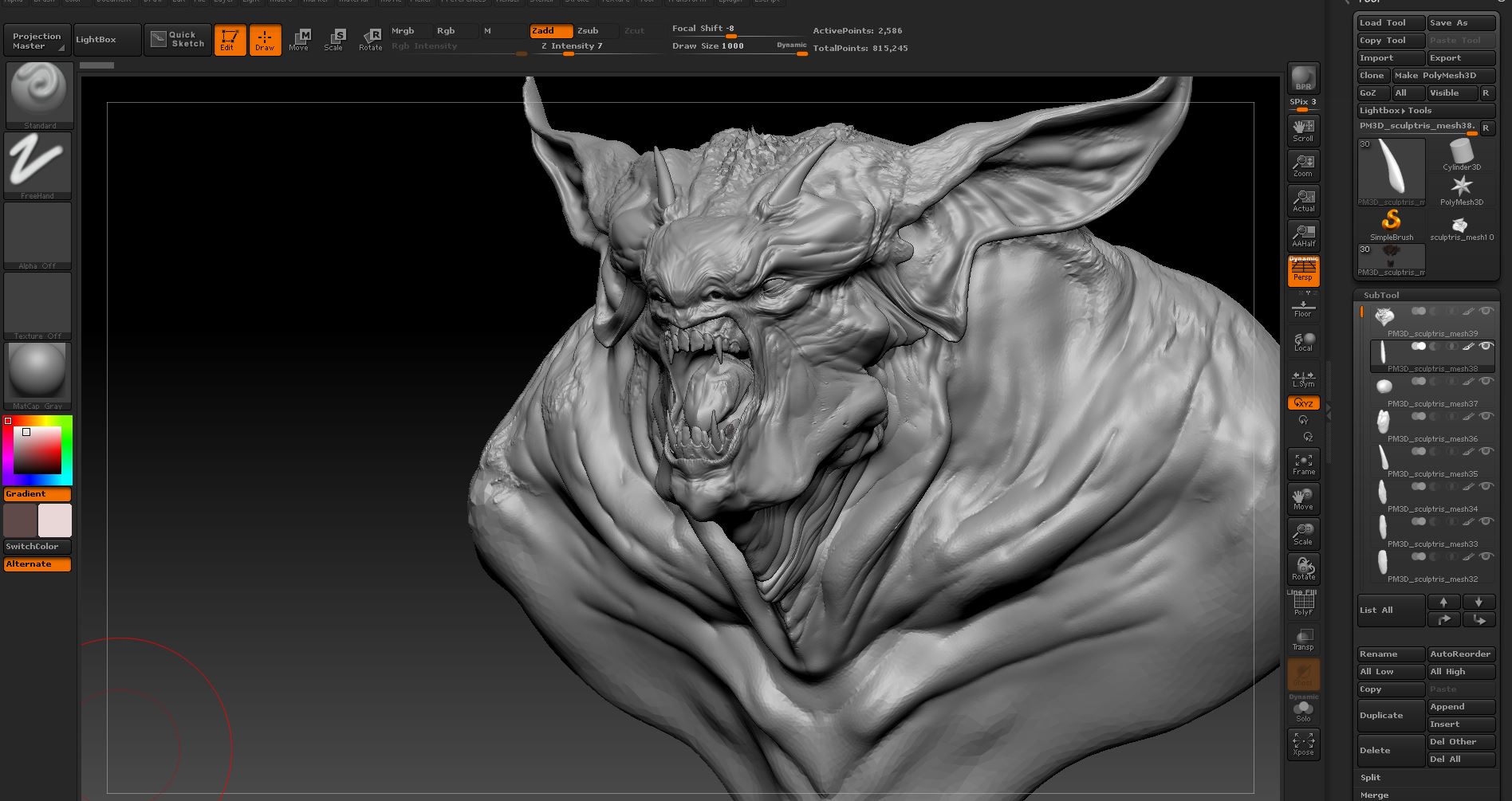Move subtool down with the down arrow
Viewport: 1512px width, 801px height.
1479,602
